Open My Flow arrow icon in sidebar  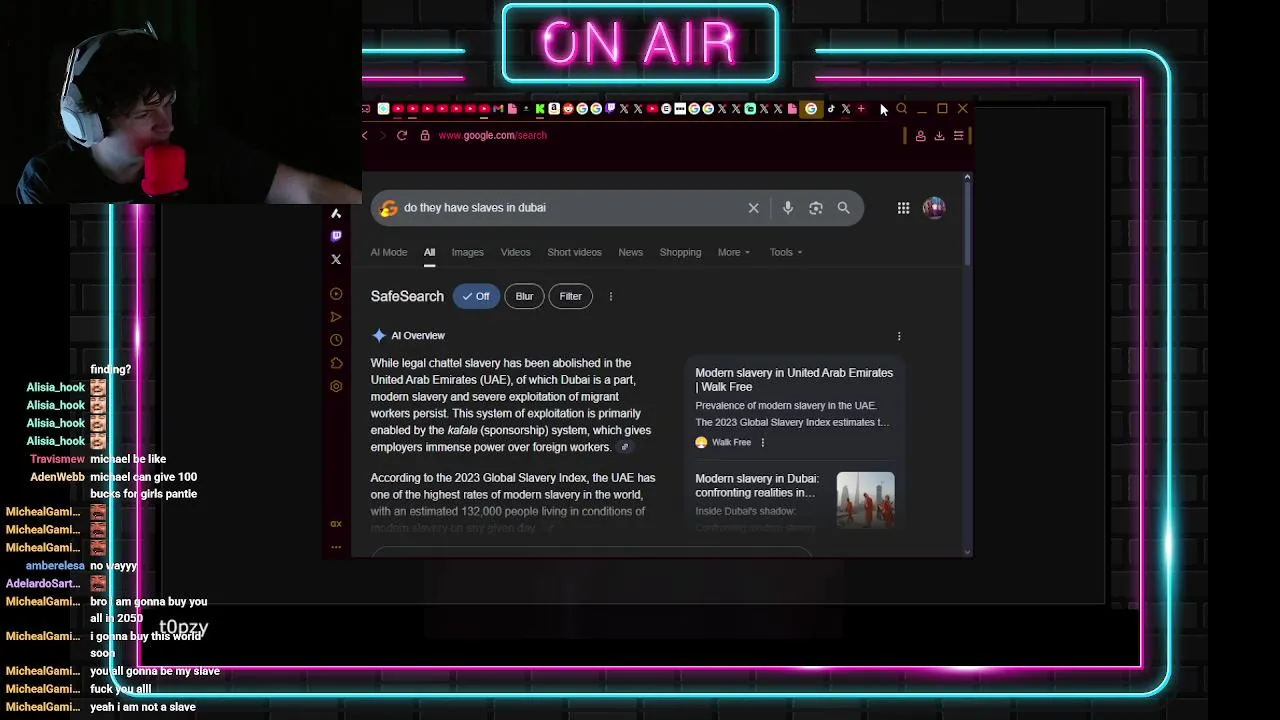pyautogui.click(x=336, y=317)
